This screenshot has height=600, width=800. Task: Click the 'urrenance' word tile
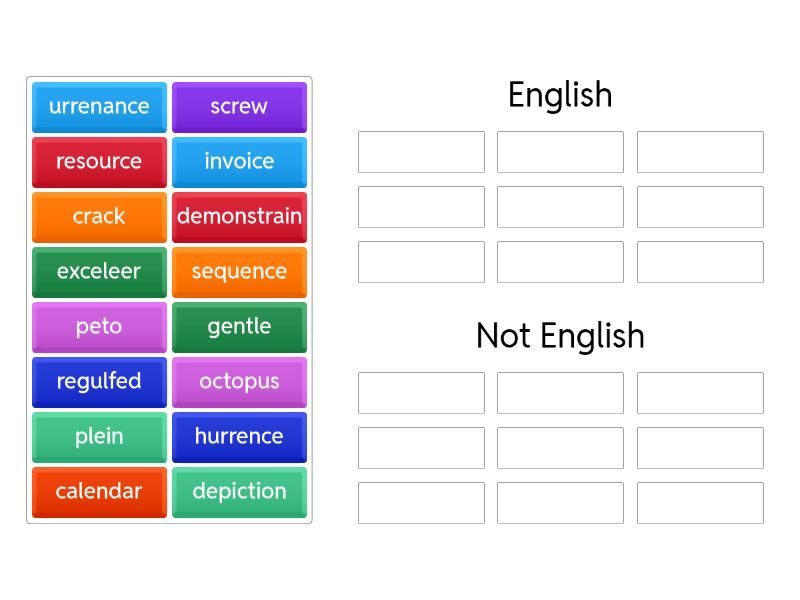coord(99,107)
